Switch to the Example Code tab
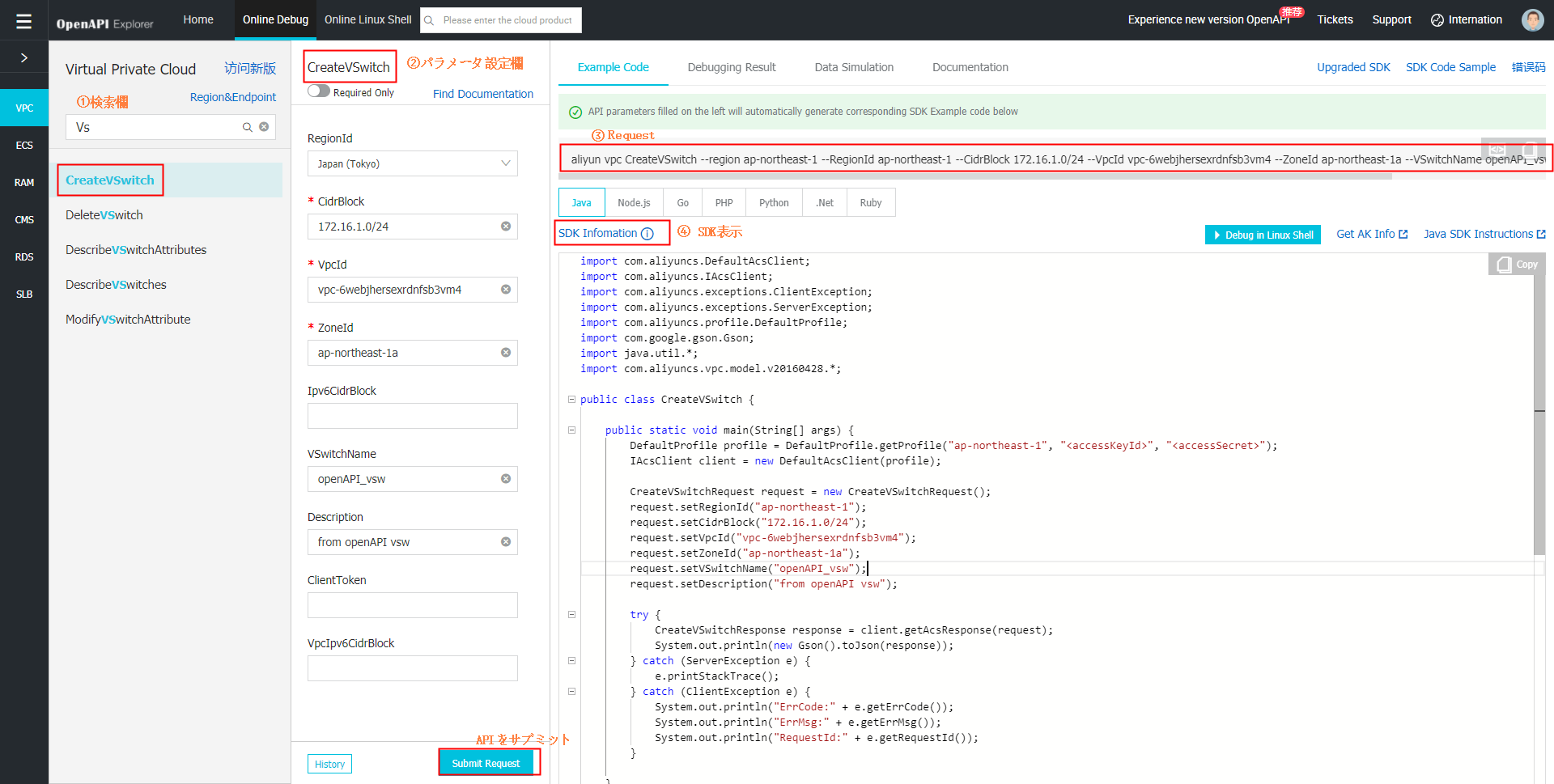This screenshot has width=1554, height=784. pos(614,67)
